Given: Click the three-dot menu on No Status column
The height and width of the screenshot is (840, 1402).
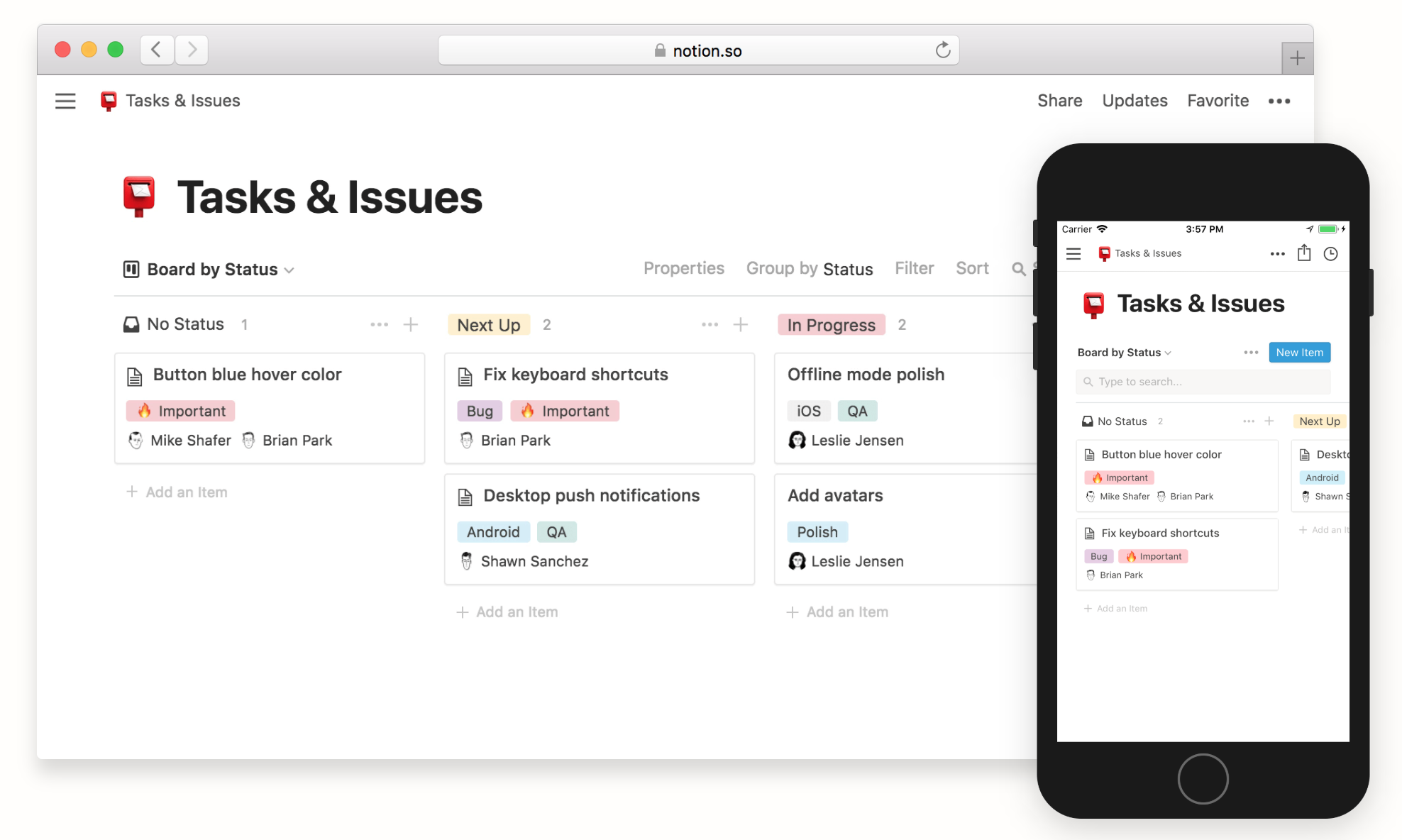Looking at the screenshot, I should click(x=379, y=324).
